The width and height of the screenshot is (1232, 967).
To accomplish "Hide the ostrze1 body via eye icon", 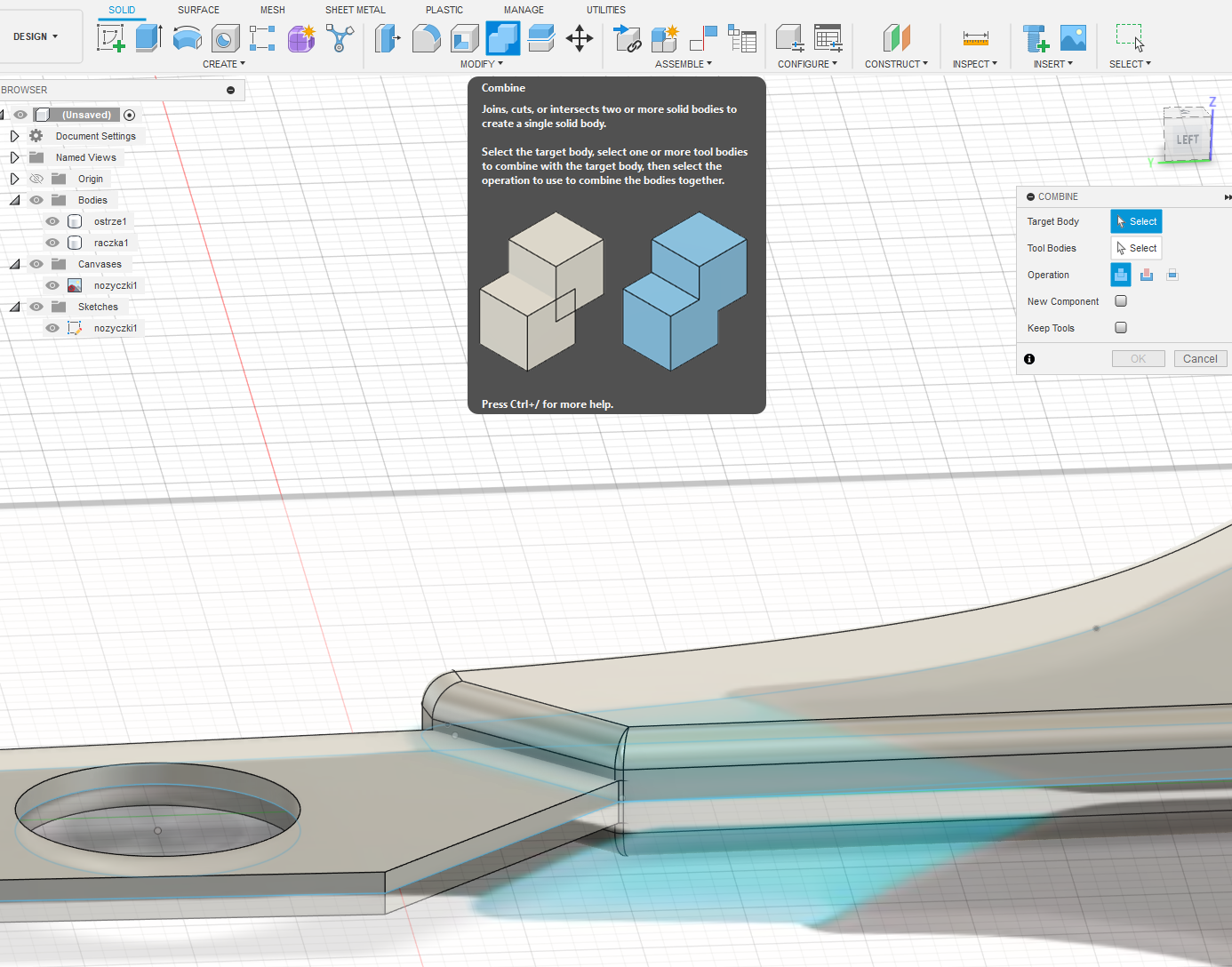I will [x=52, y=221].
